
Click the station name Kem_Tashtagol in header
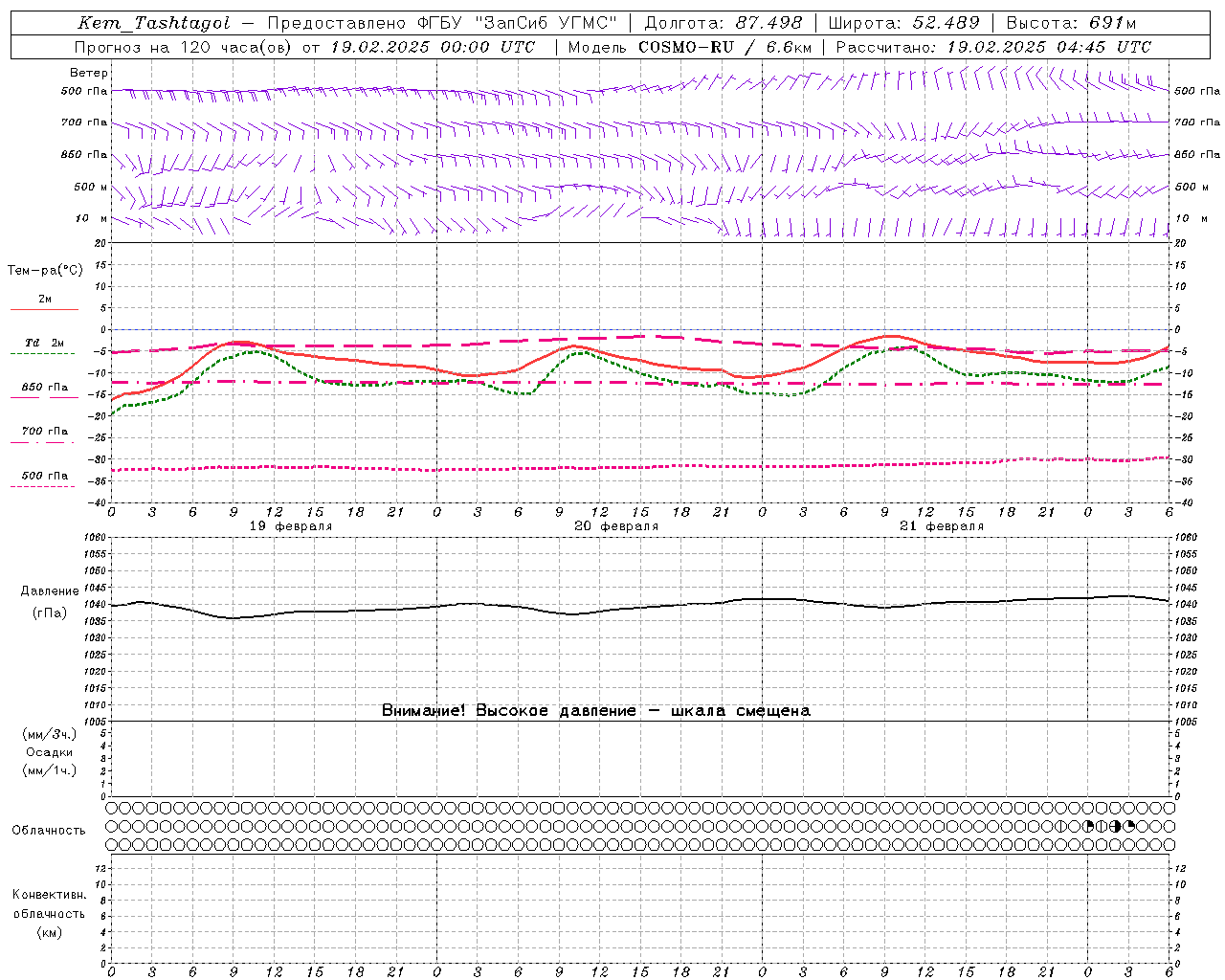point(153,23)
